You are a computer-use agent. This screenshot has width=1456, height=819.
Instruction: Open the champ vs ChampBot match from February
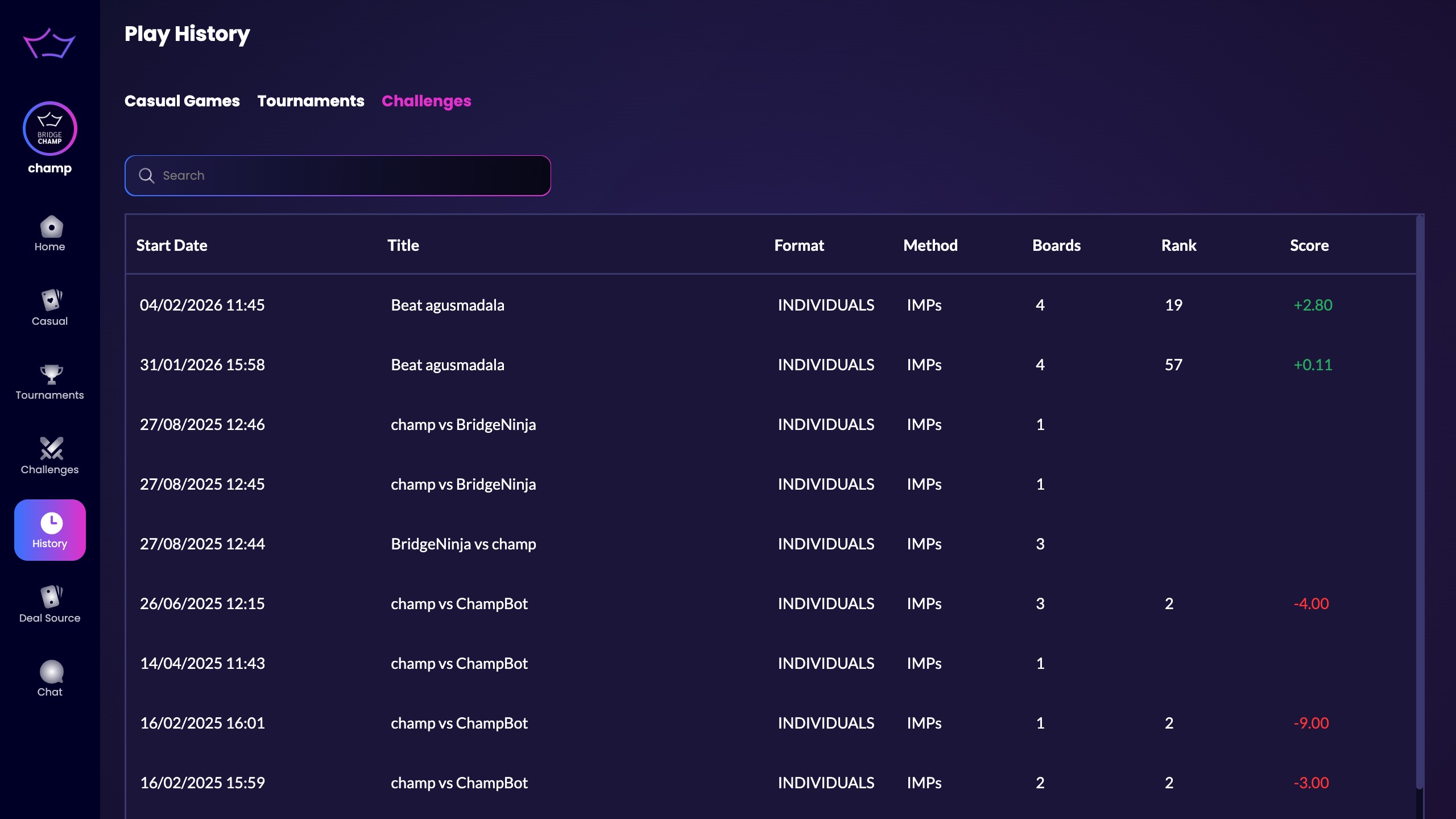(x=459, y=723)
